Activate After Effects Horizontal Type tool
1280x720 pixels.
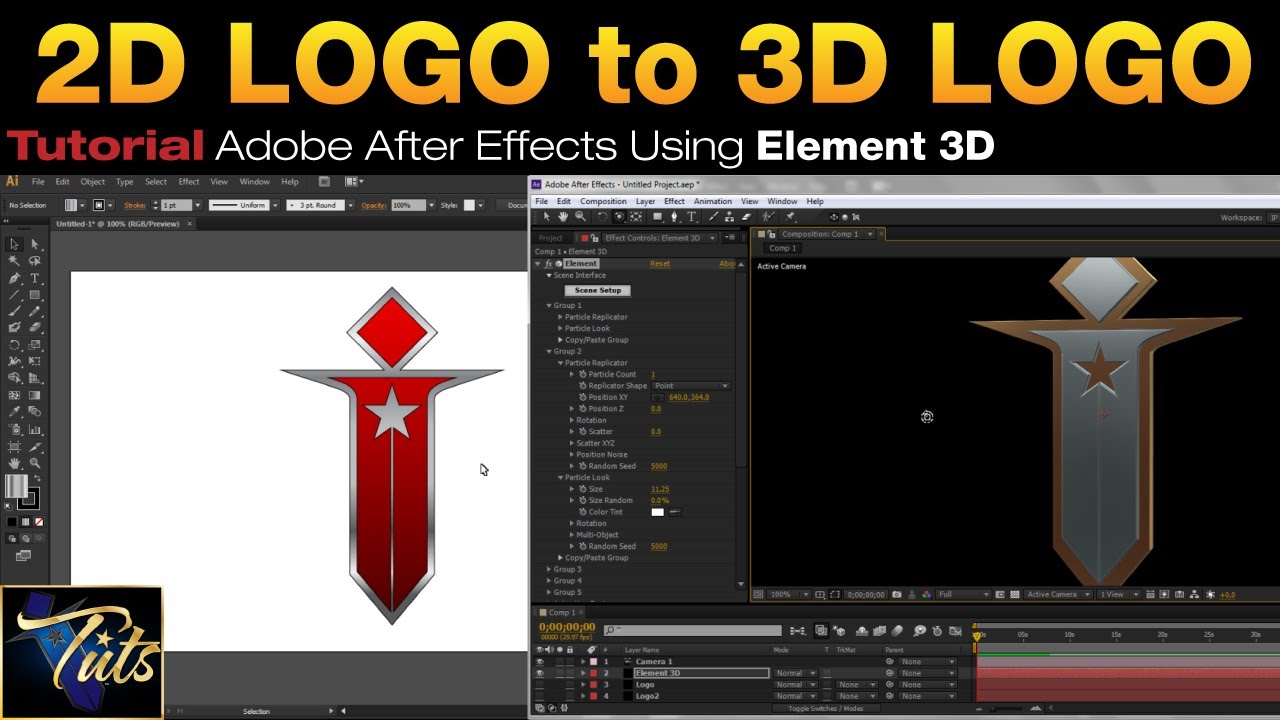[x=692, y=216]
